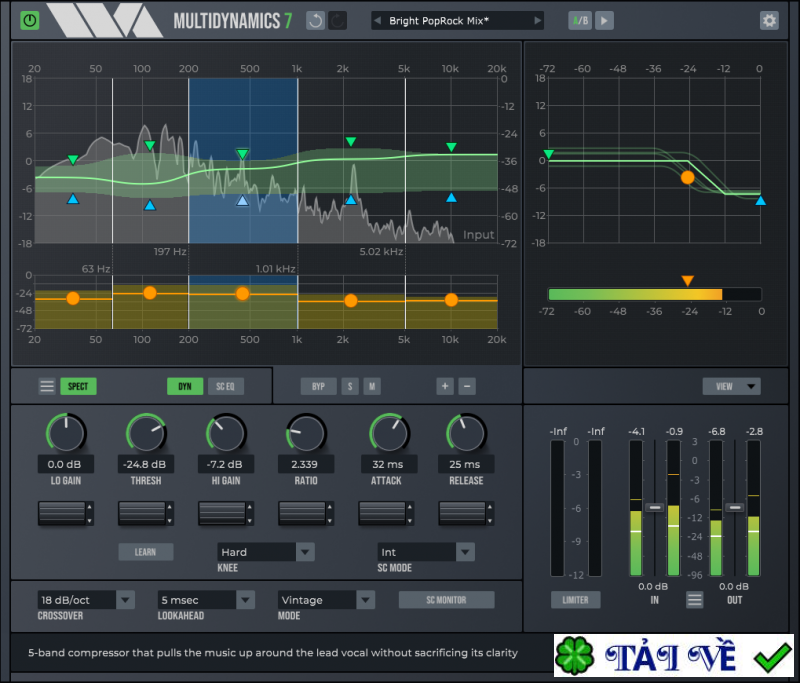Click the redo arrow icon

tap(338, 20)
